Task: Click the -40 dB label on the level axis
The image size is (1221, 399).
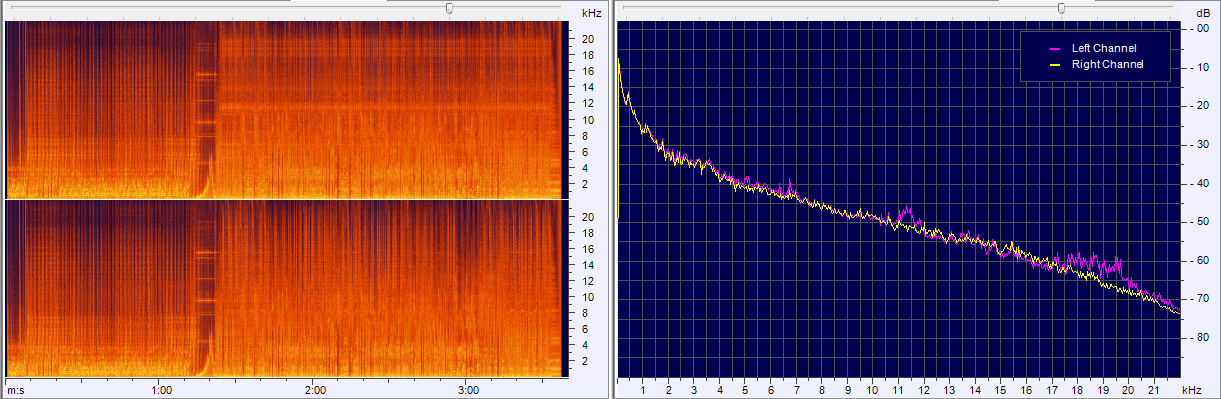Action: (1201, 183)
